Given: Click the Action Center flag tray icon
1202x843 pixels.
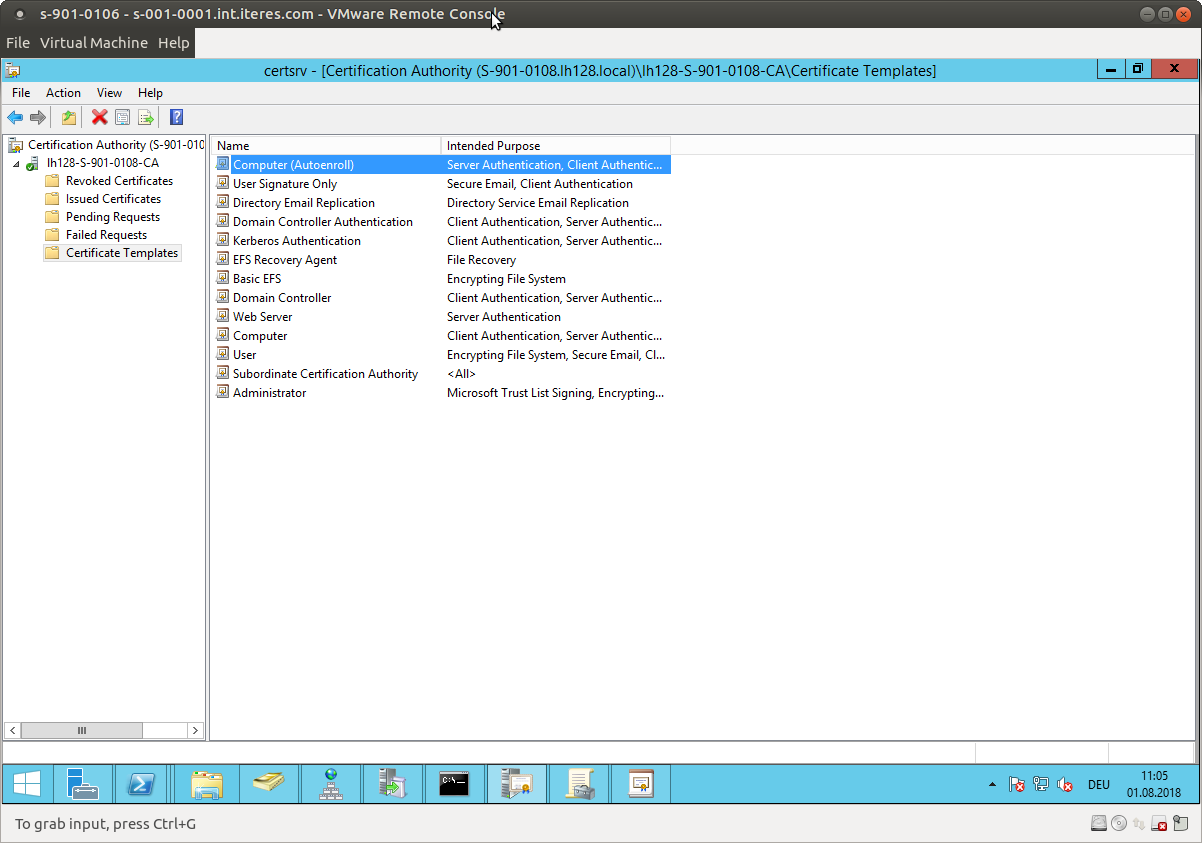Looking at the screenshot, I should [1016, 785].
